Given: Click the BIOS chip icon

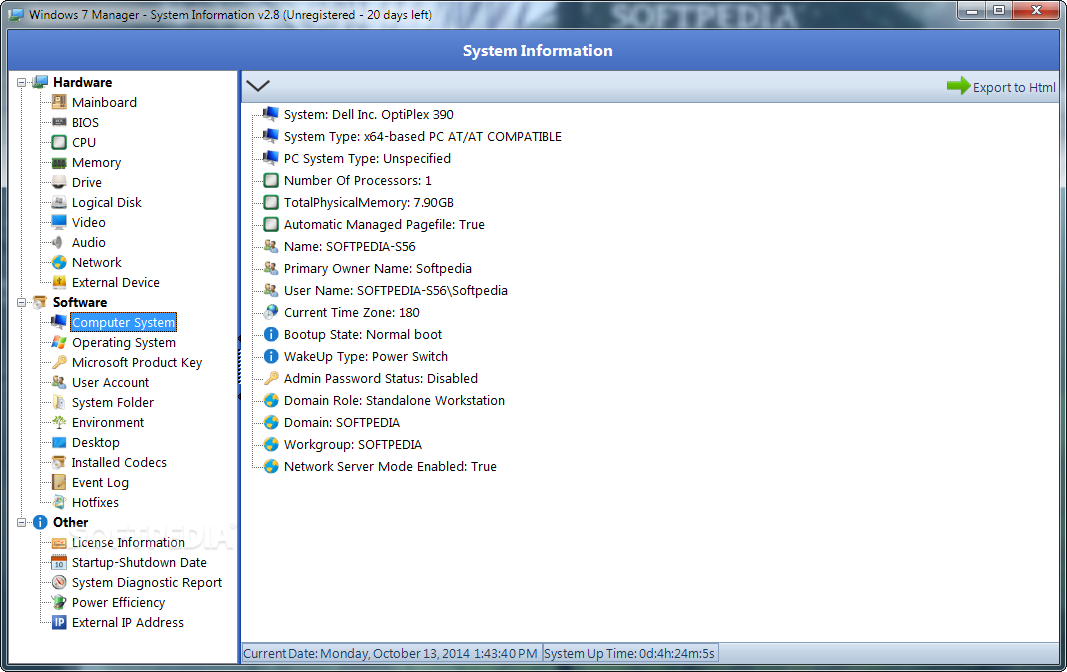Looking at the screenshot, I should point(59,122).
